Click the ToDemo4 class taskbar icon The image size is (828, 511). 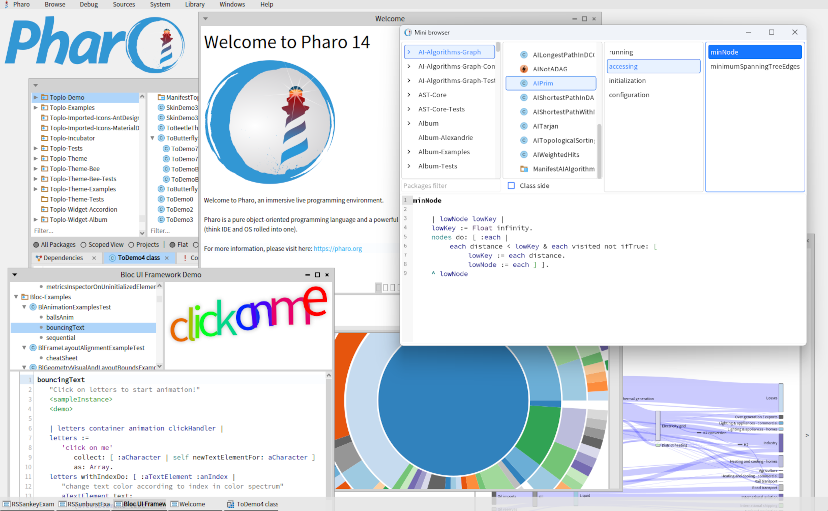coord(230,505)
